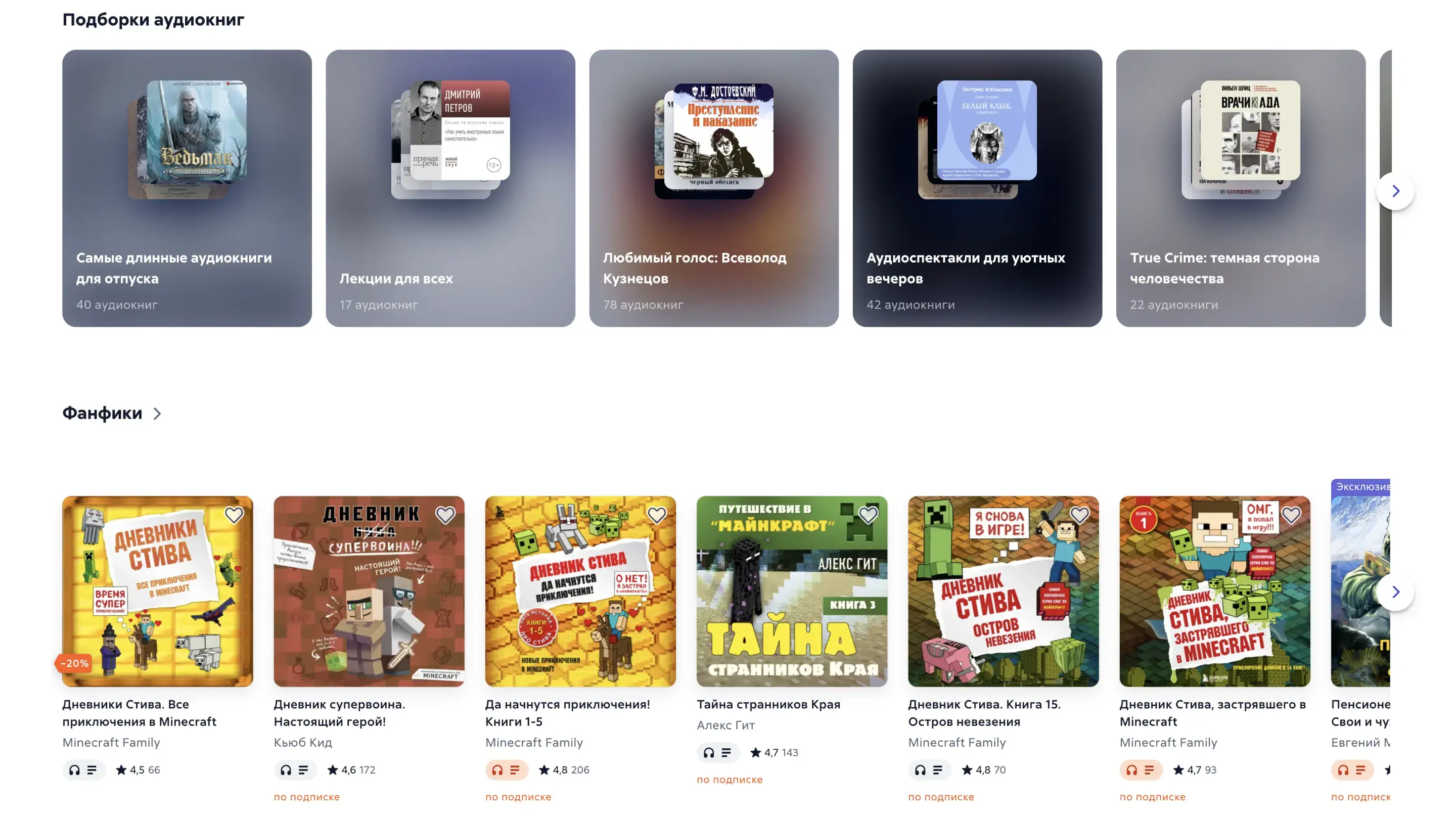Image resolution: width=1456 pixels, height=819 pixels.
Task: Show next audiobook collections with right arrow
Action: (x=1395, y=191)
